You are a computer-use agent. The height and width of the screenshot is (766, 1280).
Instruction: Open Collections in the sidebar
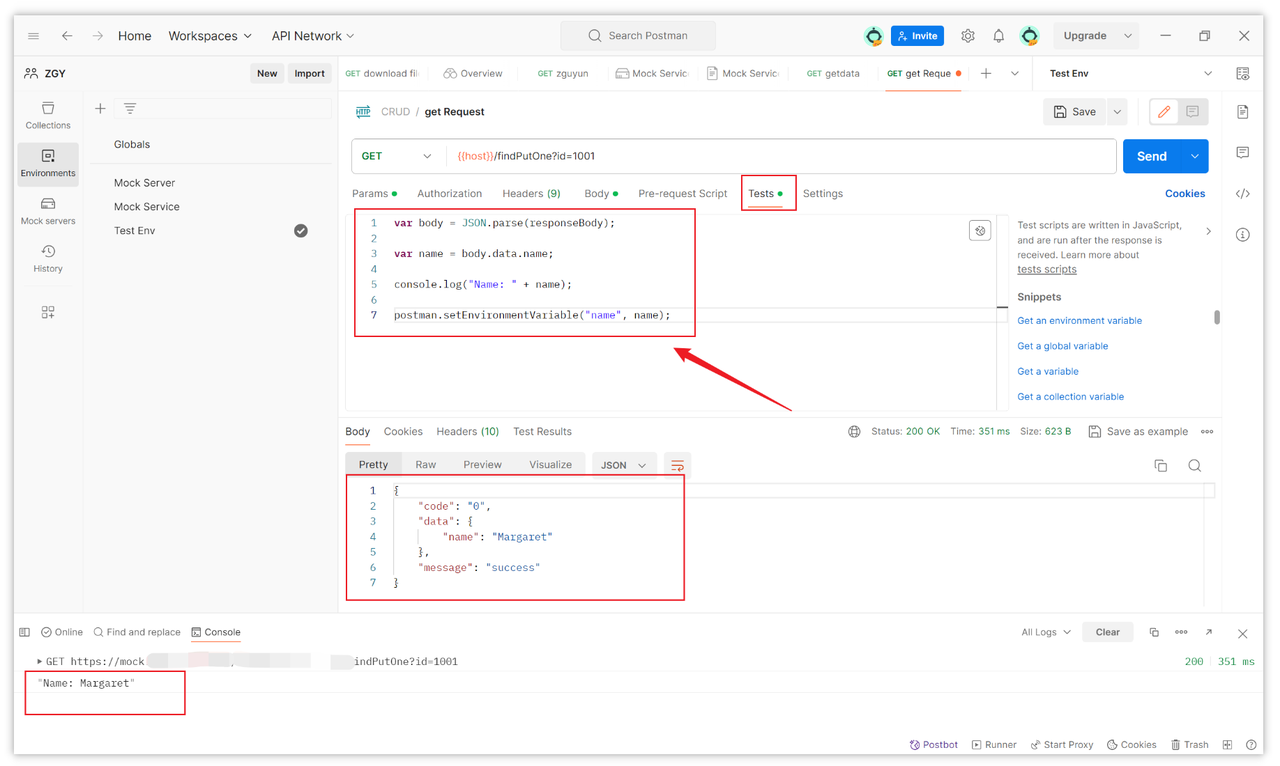tap(48, 116)
